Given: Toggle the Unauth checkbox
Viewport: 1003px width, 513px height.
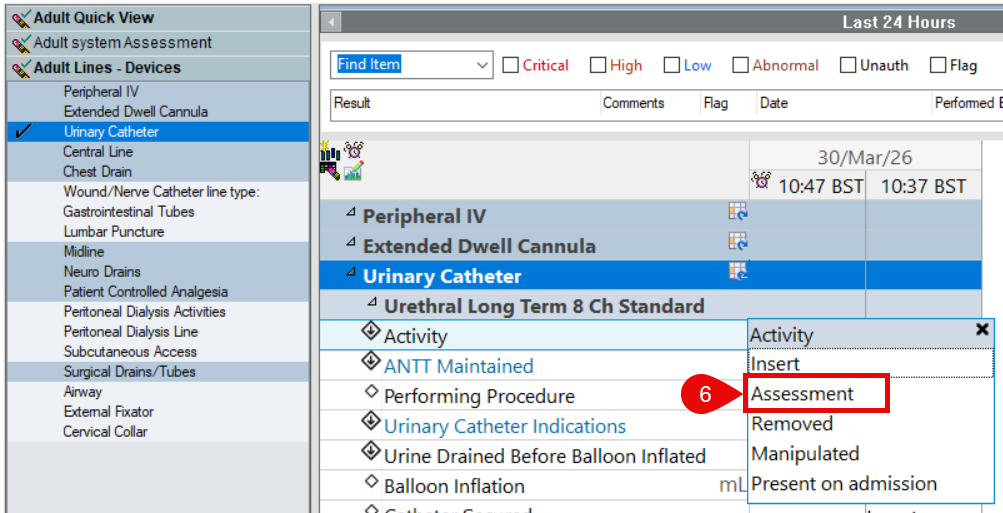Looking at the screenshot, I should [848, 66].
